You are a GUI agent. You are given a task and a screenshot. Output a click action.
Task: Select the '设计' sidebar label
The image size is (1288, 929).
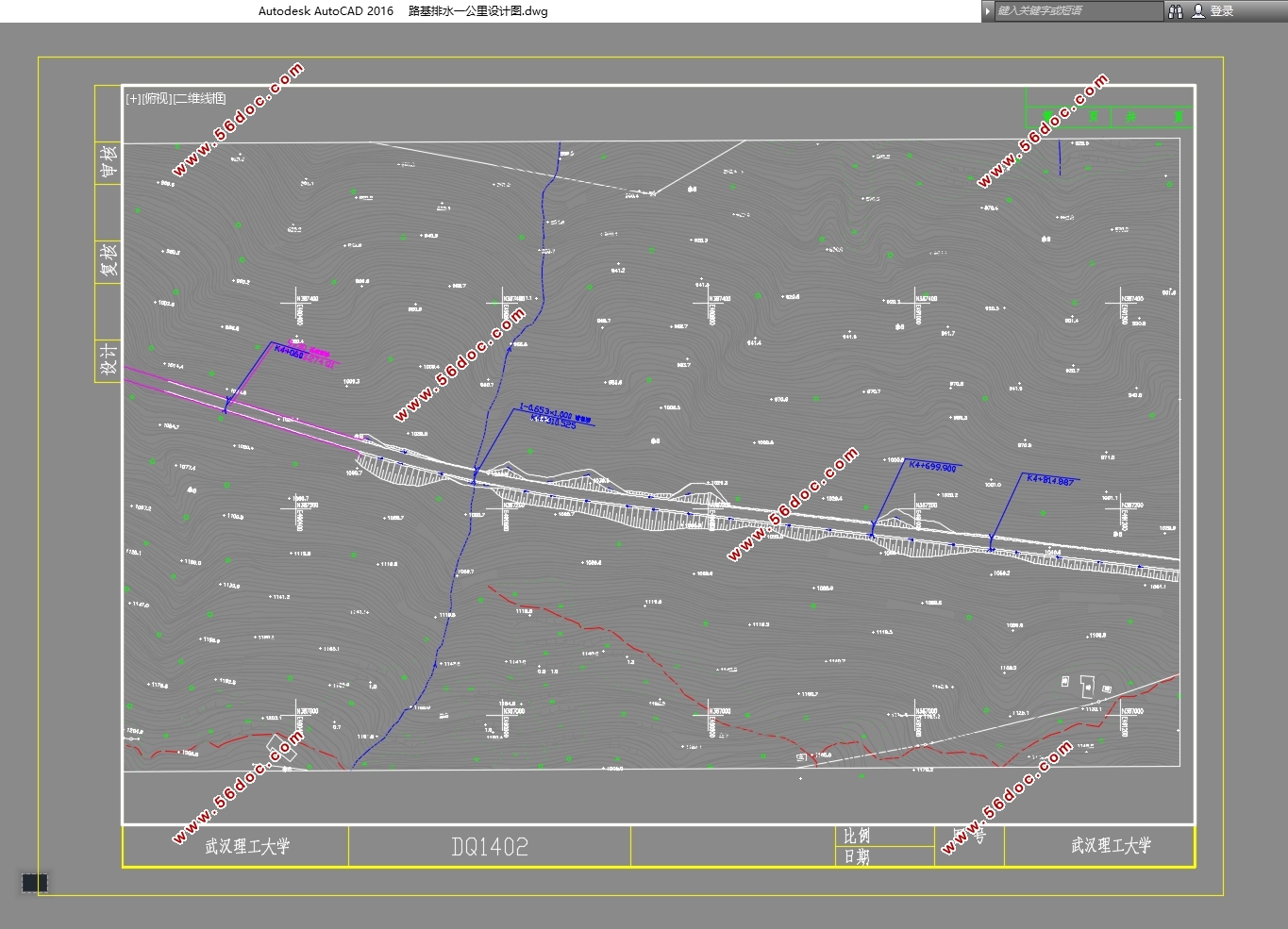(109, 357)
